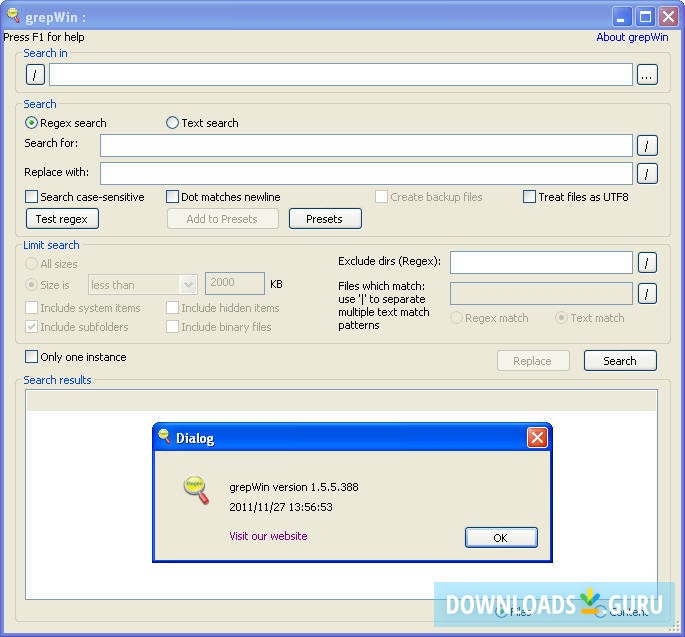Close the About Dialog with the red X
The height and width of the screenshot is (637, 685).
(537, 437)
